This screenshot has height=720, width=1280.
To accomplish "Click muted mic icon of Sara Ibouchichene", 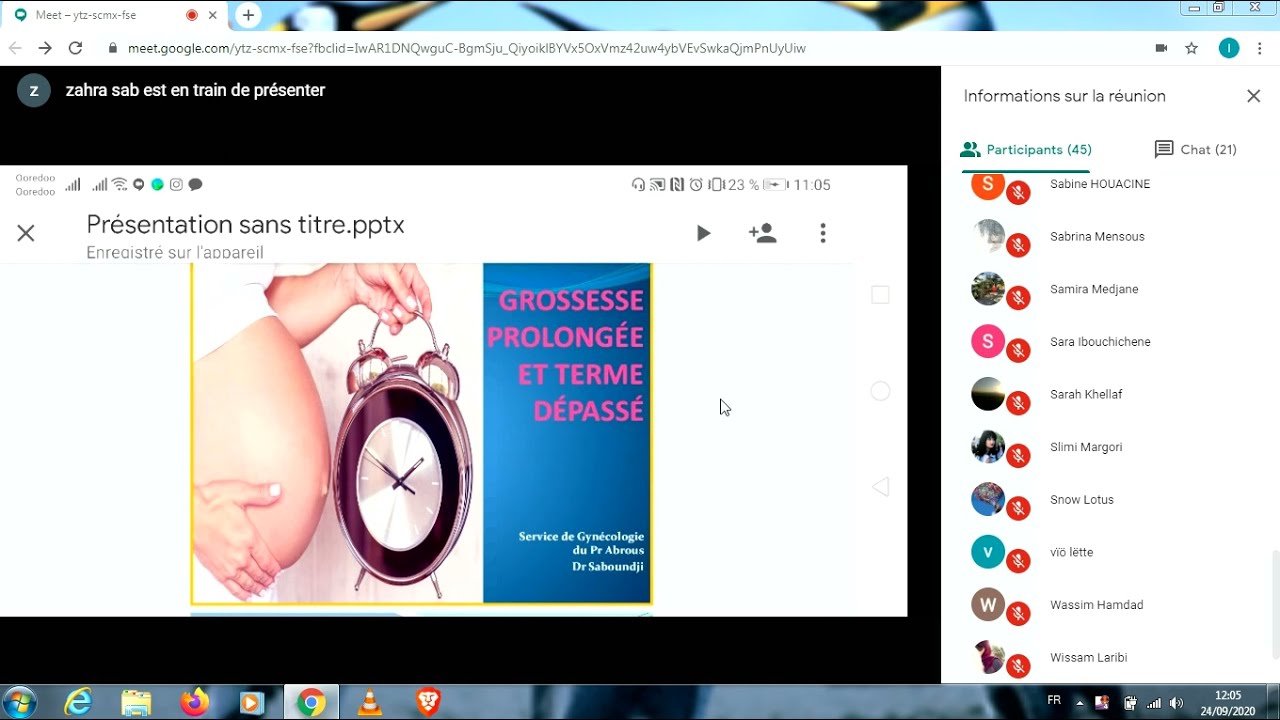I will (x=1018, y=350).
